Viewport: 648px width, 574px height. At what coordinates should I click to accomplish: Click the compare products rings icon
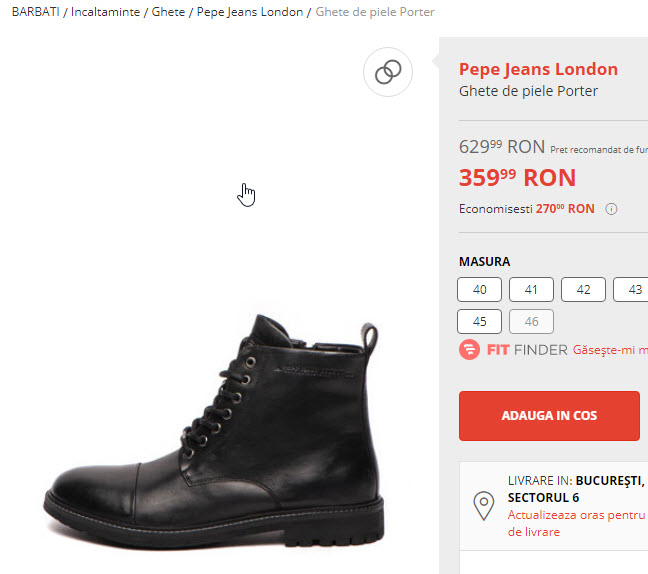[388, 72]
